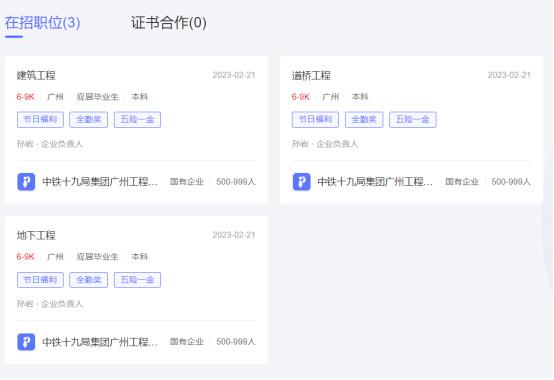Click company logo in 地下工程 card
Image resolution: width=554 pixels, height=380 pixels.
pyautogui.click(x=26, y=342)
